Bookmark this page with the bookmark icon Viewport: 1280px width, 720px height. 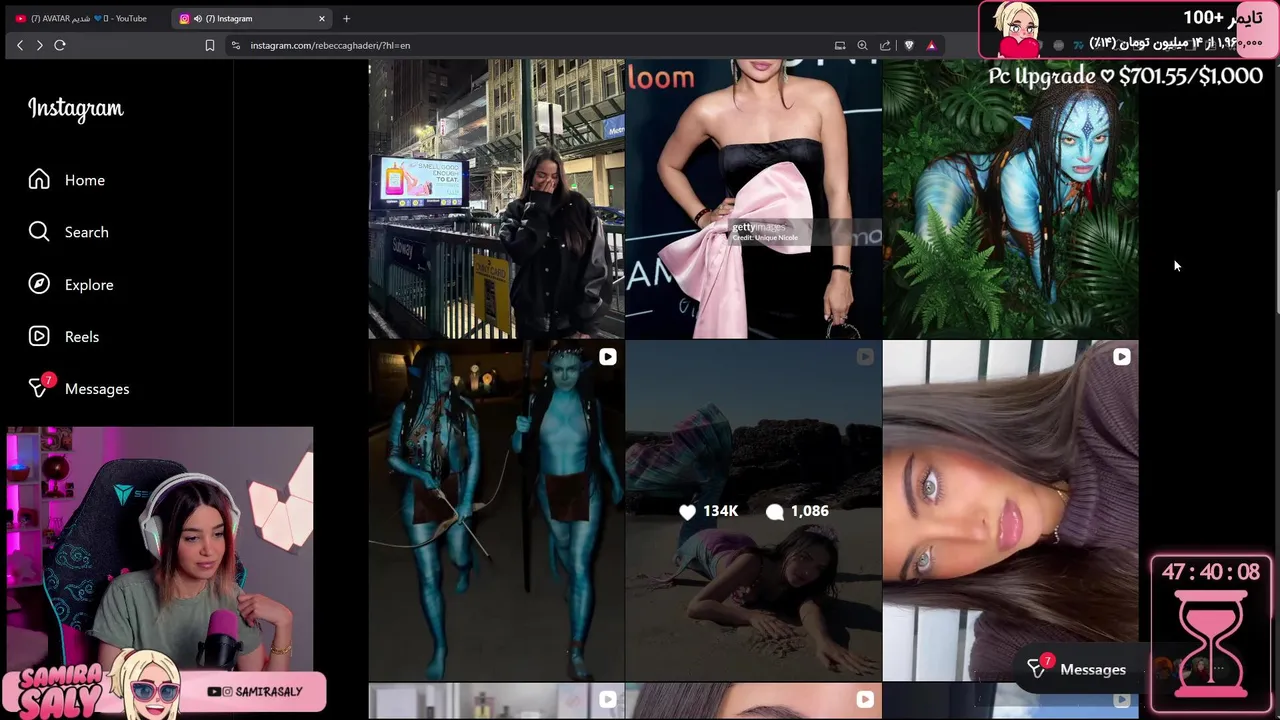pos(209,45)
